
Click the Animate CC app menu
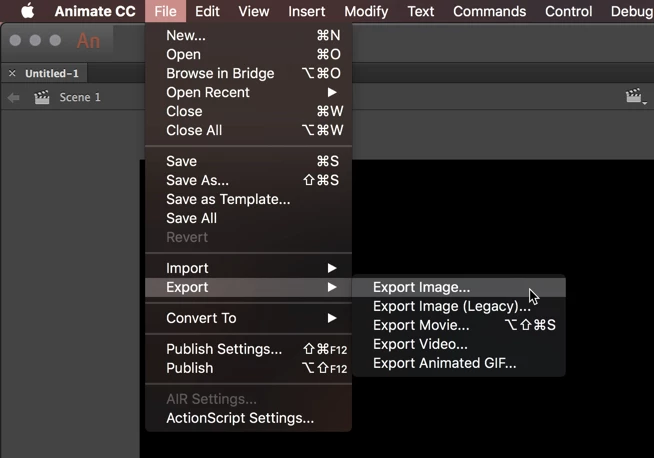(x=95, y=11)
